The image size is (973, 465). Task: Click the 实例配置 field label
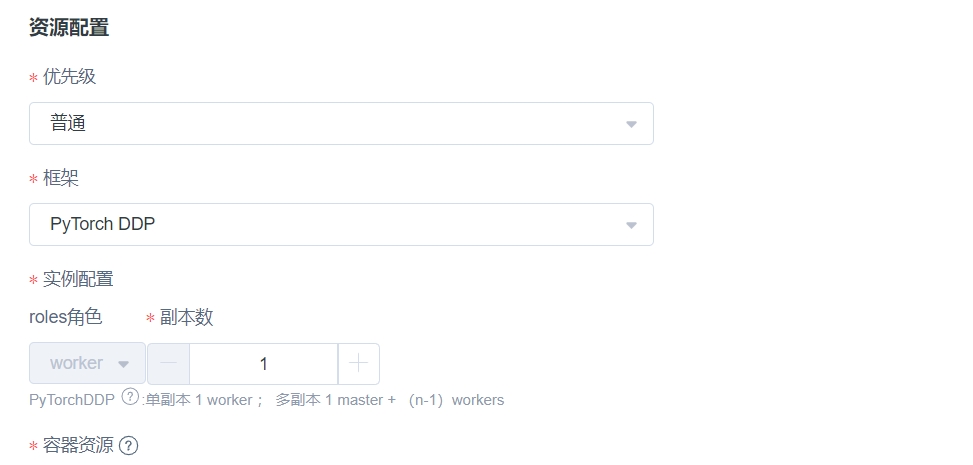(78, 279)
